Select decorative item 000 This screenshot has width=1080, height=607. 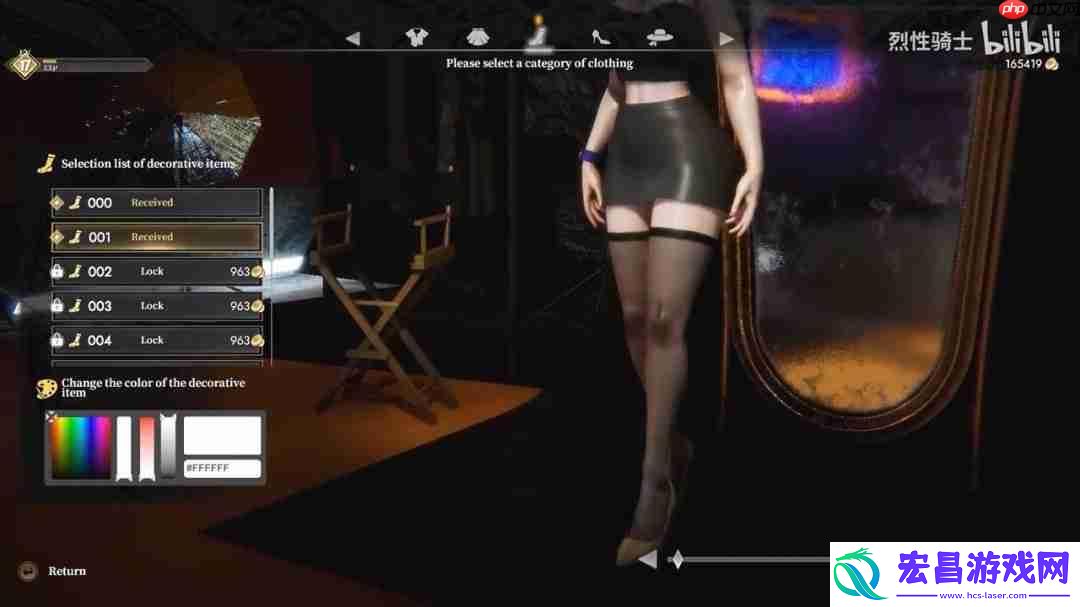[157, 203]
